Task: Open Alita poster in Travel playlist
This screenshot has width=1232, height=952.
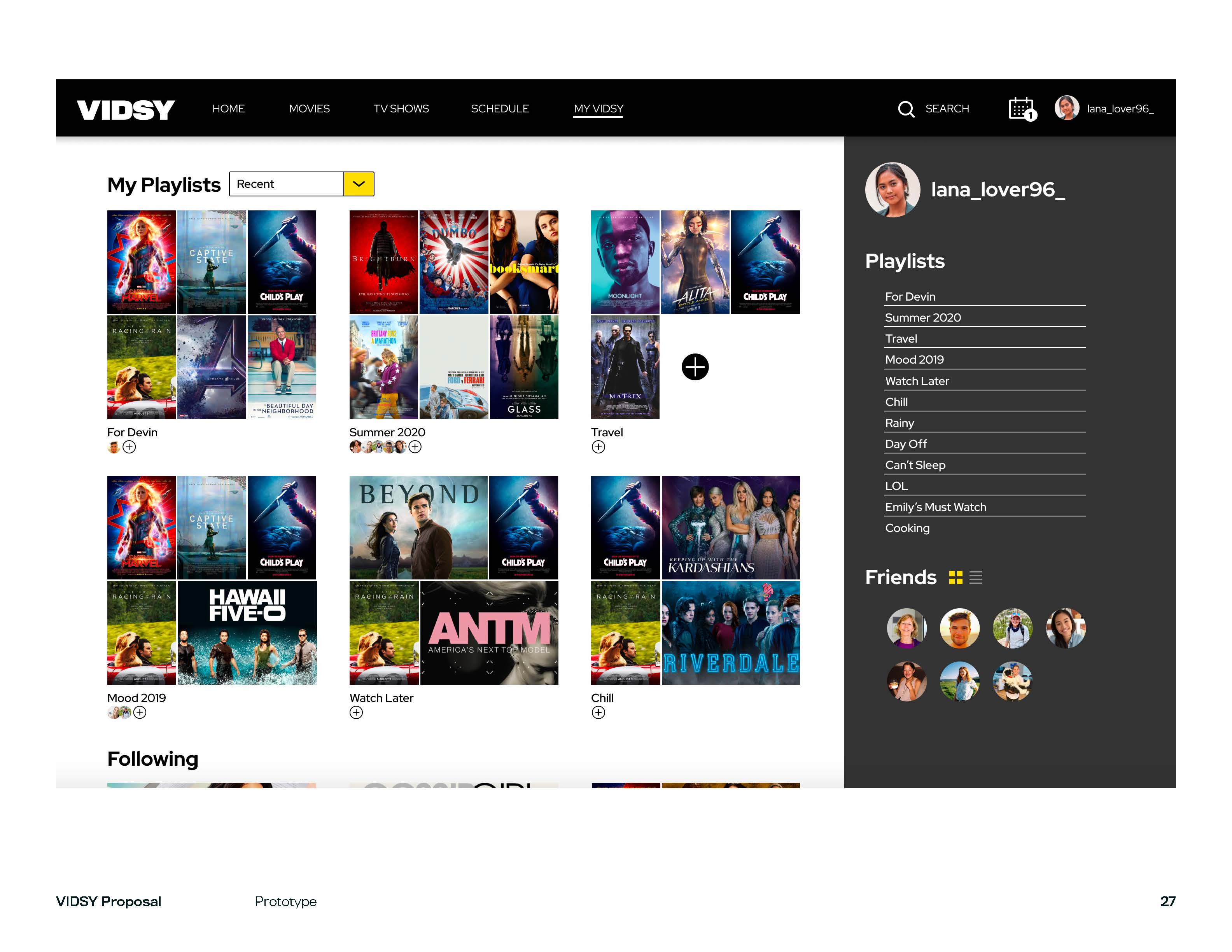Action: [x=695, y=262]
